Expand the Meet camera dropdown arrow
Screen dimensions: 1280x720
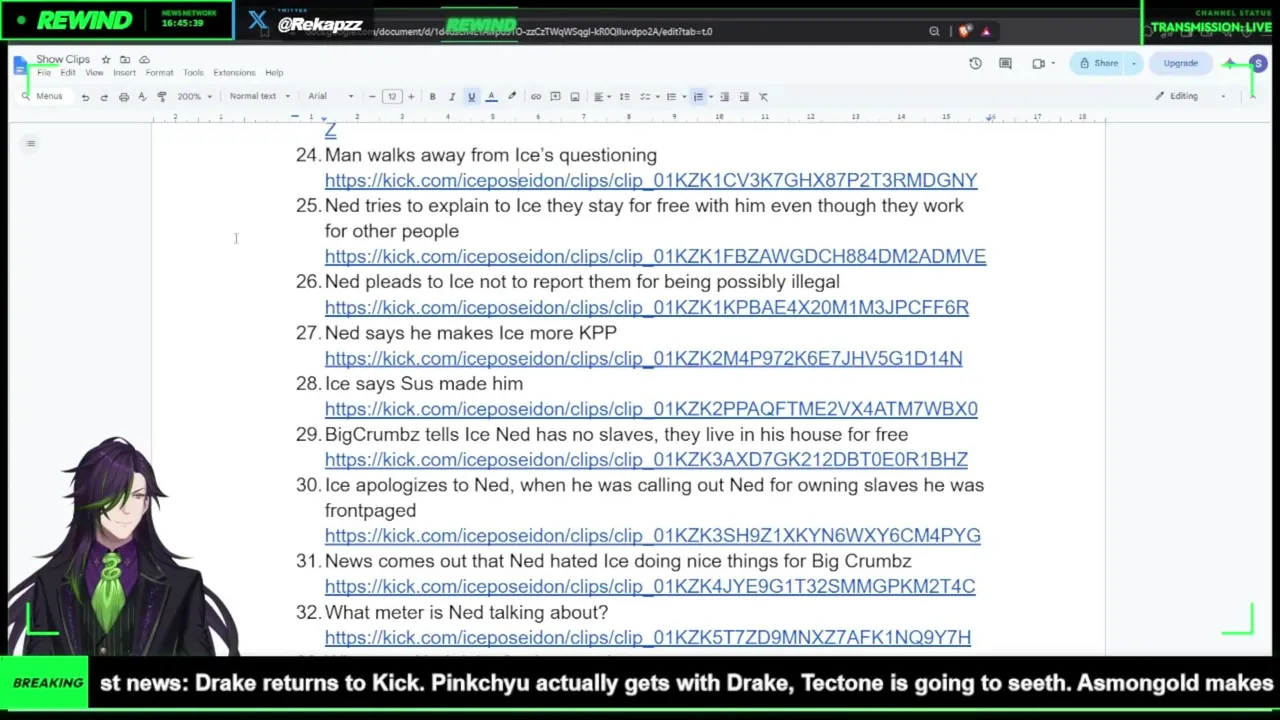1053,64
